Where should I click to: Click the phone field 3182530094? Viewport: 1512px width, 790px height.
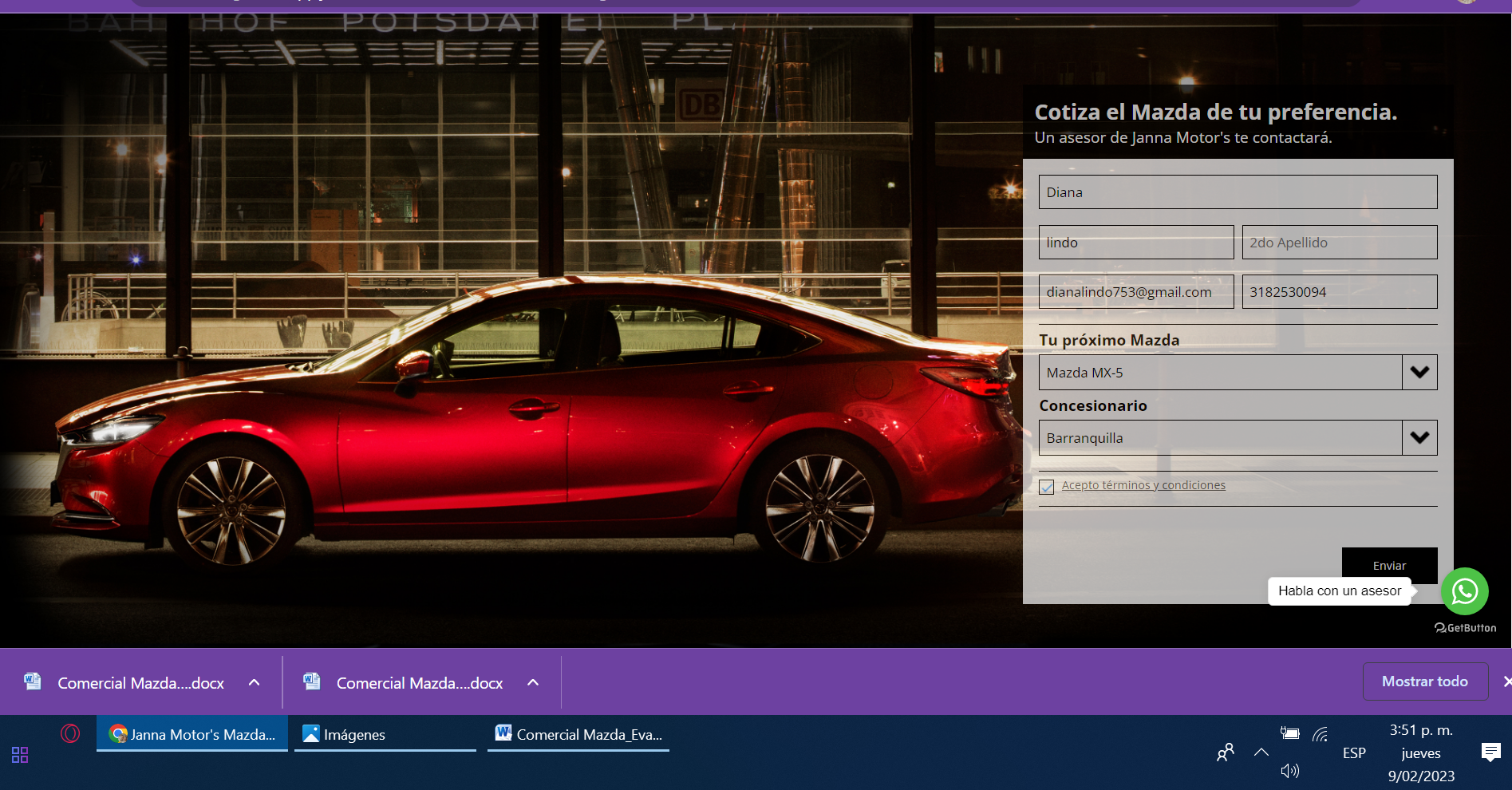[1340, 292]
